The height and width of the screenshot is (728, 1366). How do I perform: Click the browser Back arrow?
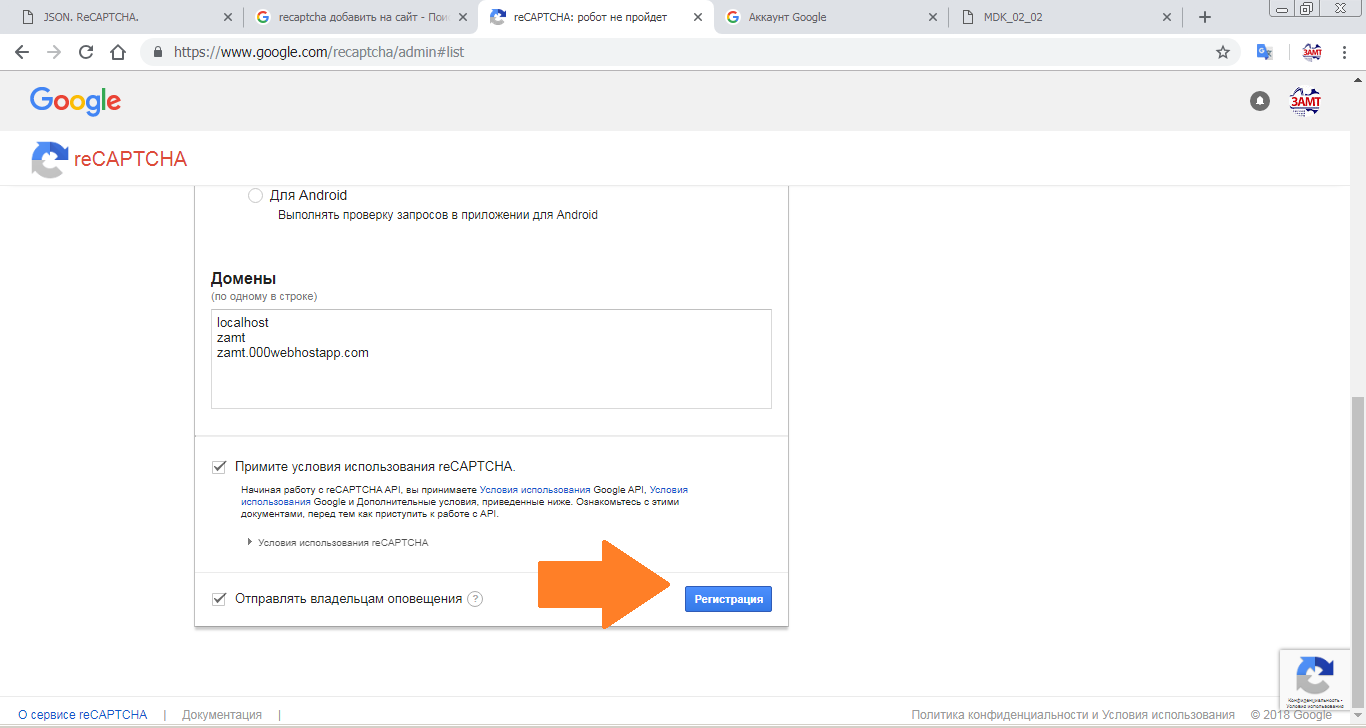coord(22,52)
